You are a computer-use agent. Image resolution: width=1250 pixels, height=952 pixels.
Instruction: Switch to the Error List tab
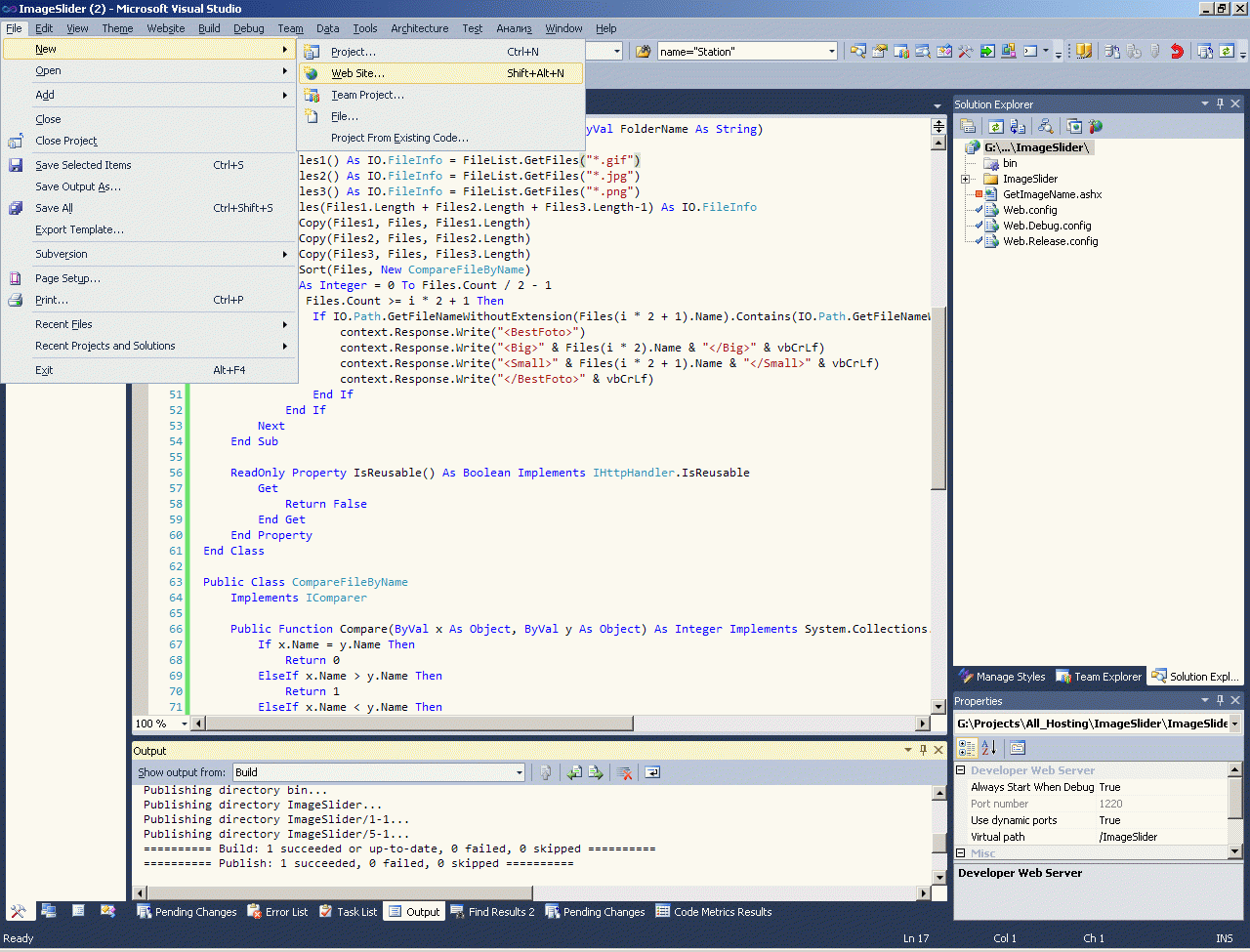click(277, 912)
